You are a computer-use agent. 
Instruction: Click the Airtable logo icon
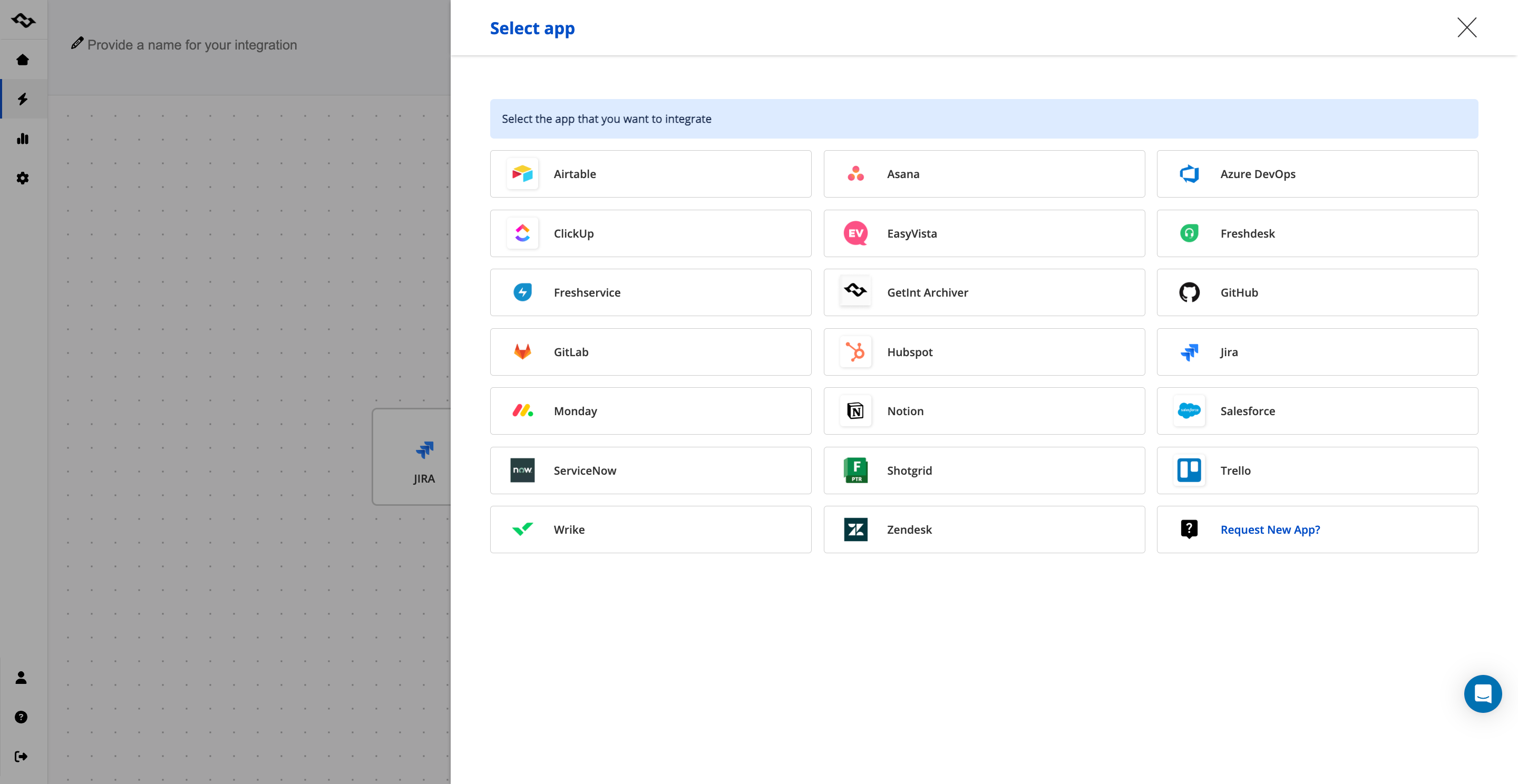[522, 174]
